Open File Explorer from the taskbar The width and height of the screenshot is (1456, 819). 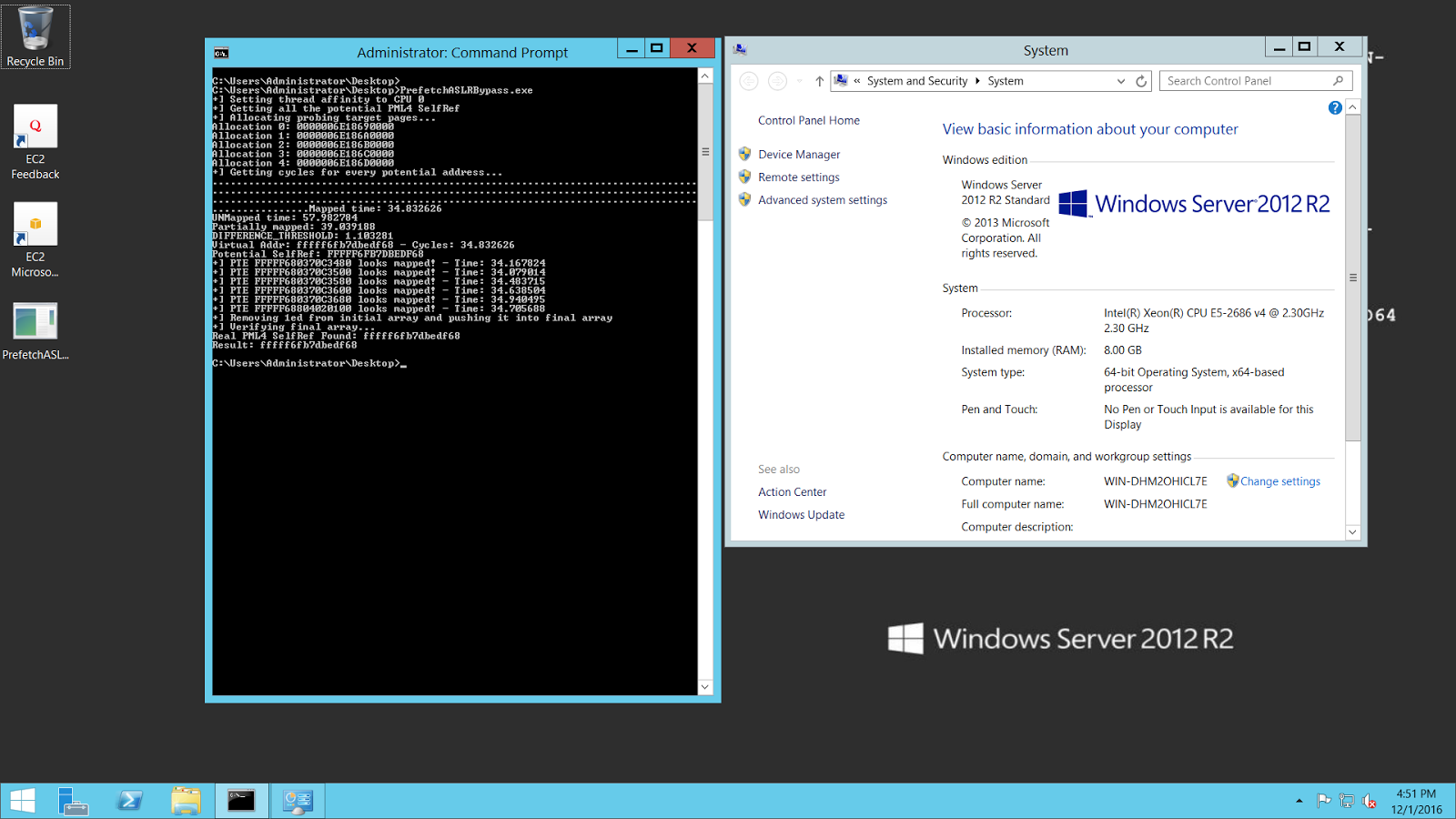(x=186, y=801)
